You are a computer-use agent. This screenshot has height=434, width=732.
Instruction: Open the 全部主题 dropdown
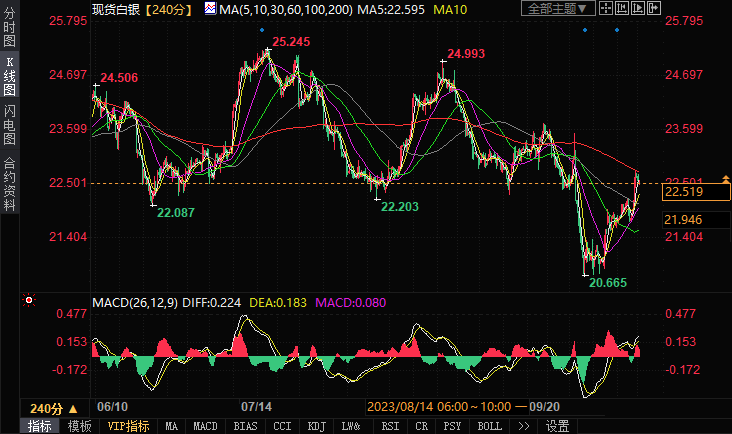(558, 8)
